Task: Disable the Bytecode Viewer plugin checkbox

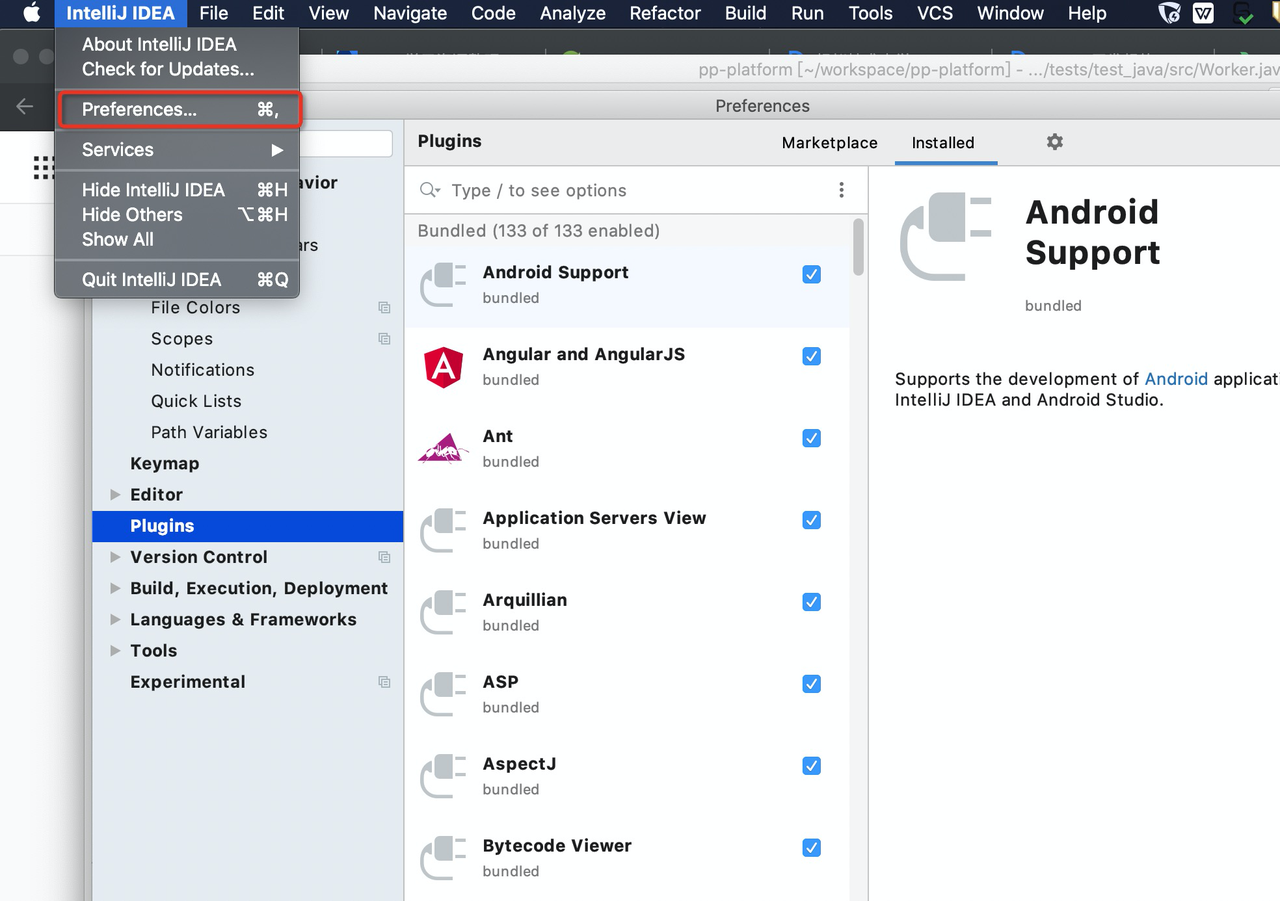Action: pos(812,848)
